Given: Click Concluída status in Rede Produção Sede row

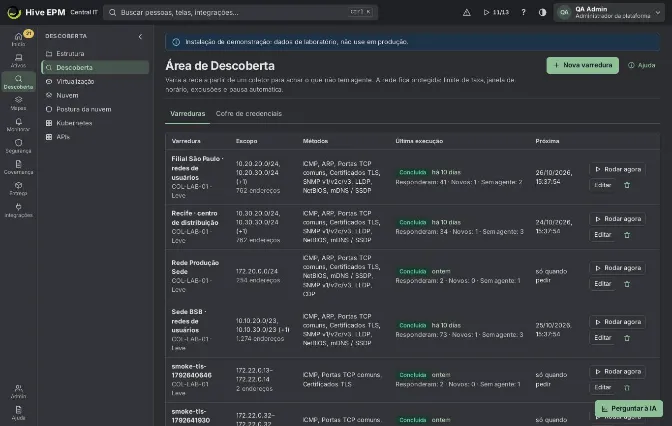Looking at the screenshot, I should tap(412, 271).
